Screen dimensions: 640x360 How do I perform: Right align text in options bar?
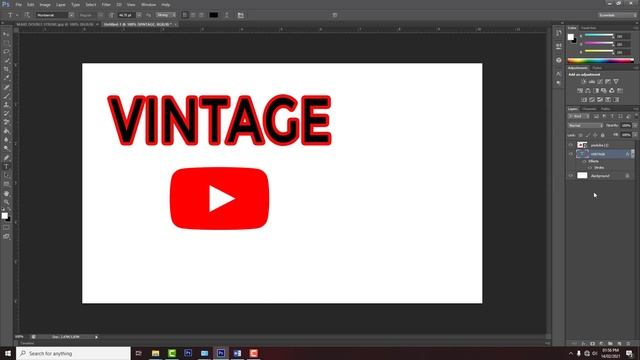coord(201,15)
